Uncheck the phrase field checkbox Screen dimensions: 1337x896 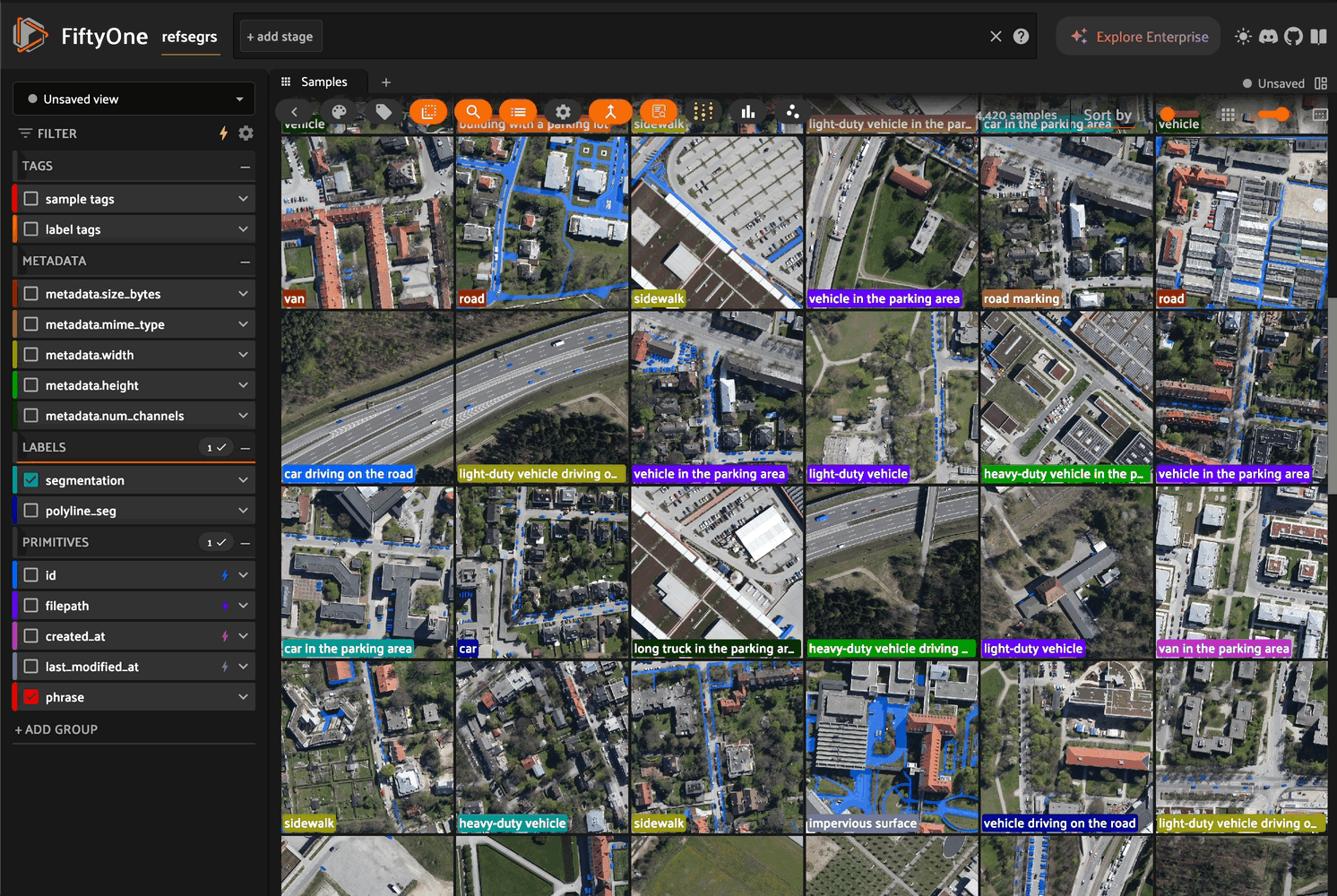click(x=31, y=697)
